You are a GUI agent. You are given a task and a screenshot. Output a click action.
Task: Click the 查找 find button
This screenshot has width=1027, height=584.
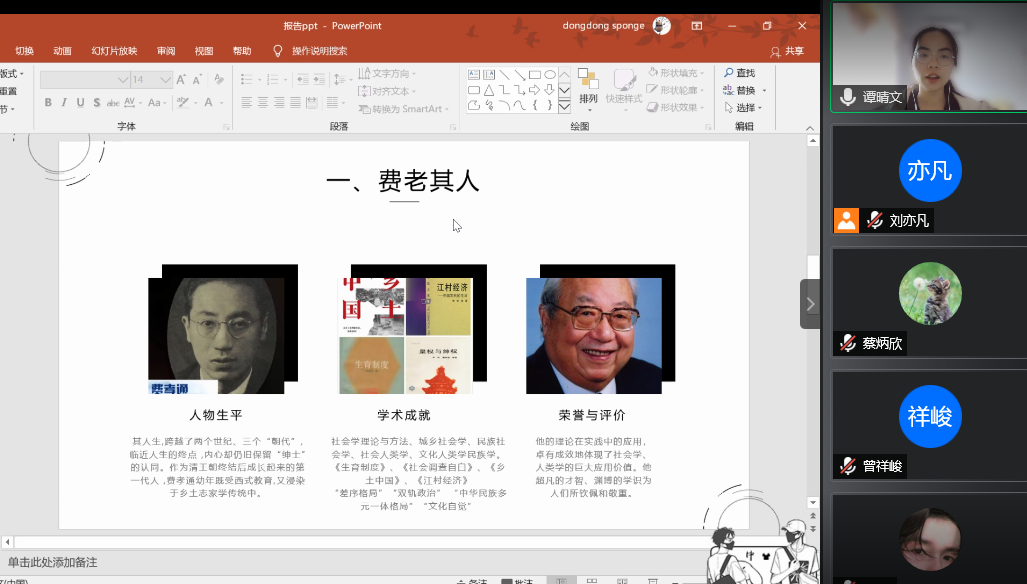pyautogui.click(x=739, y=73)
